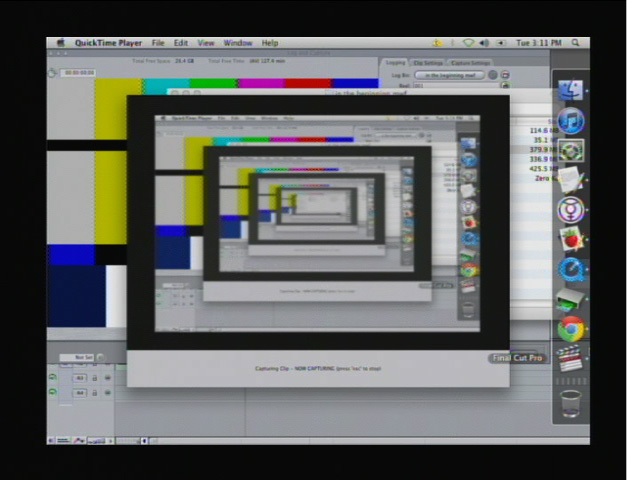
Task: Toggle the A3 track lock
Action: pos(94,378)
